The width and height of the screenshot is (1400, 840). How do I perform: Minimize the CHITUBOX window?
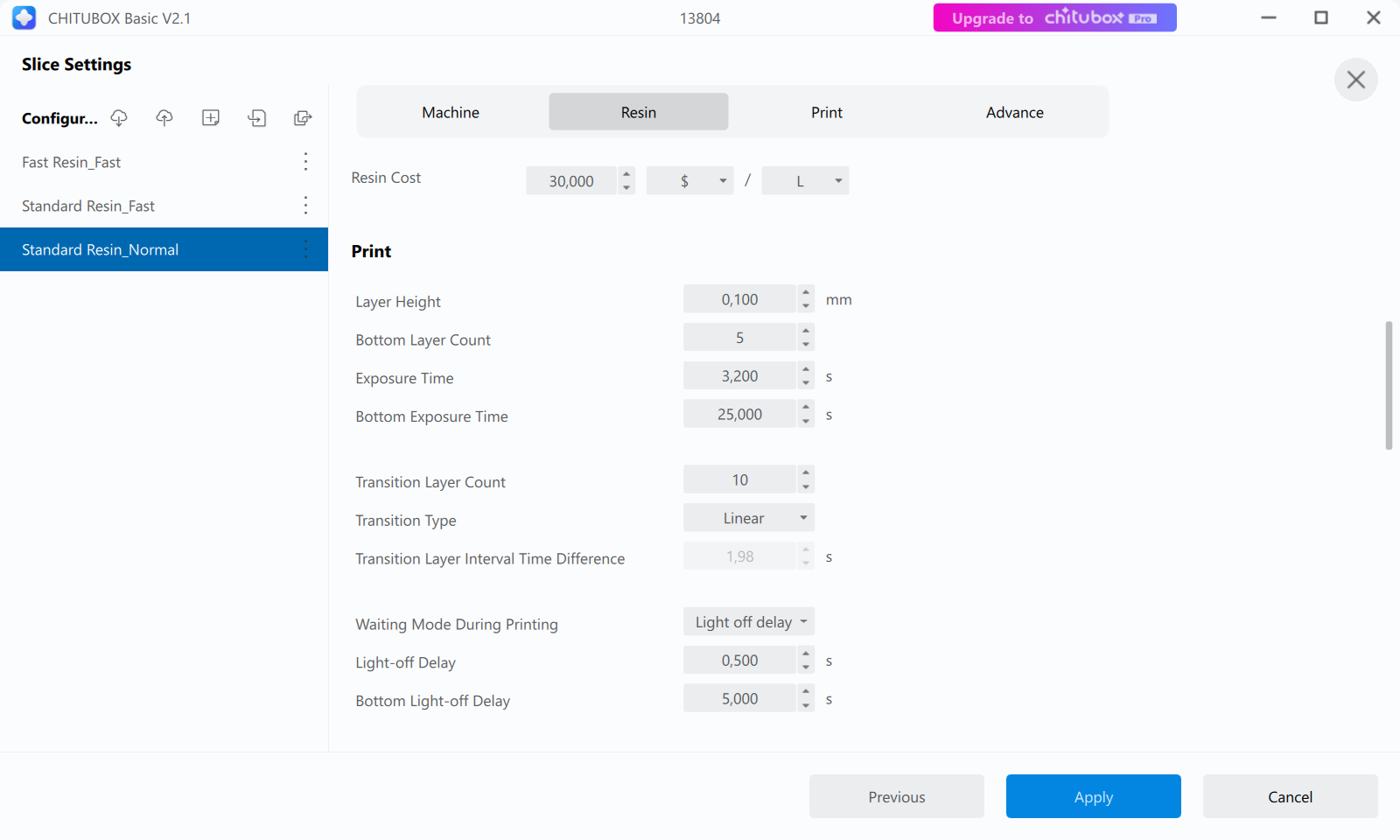(x=1269, y=17)
